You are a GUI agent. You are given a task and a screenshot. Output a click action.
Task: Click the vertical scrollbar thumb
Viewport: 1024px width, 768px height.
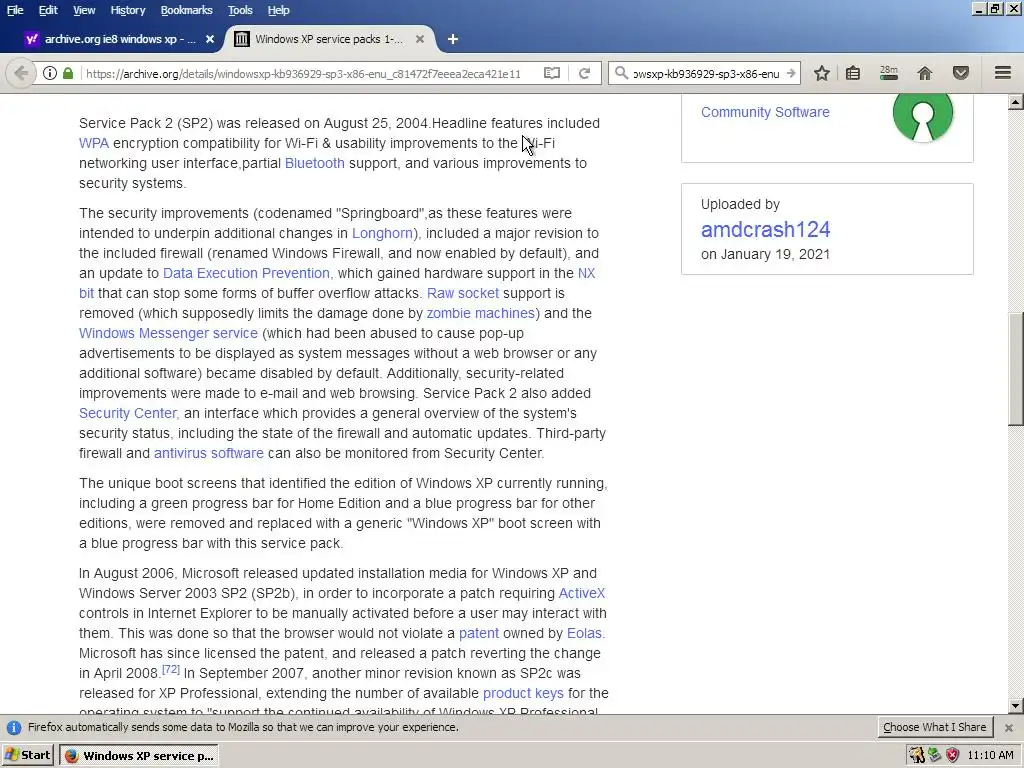point(1016,370)
